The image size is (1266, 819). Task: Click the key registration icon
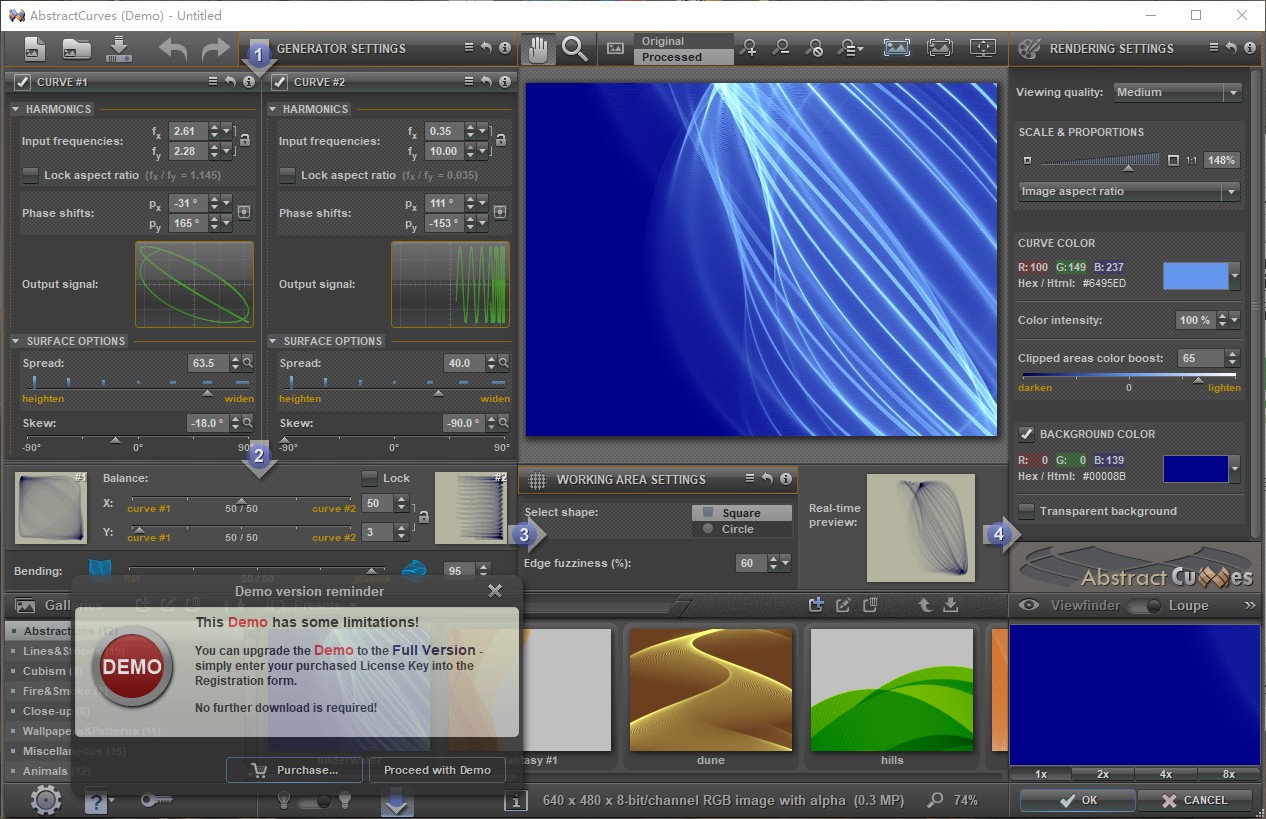(x=156, y=799)
